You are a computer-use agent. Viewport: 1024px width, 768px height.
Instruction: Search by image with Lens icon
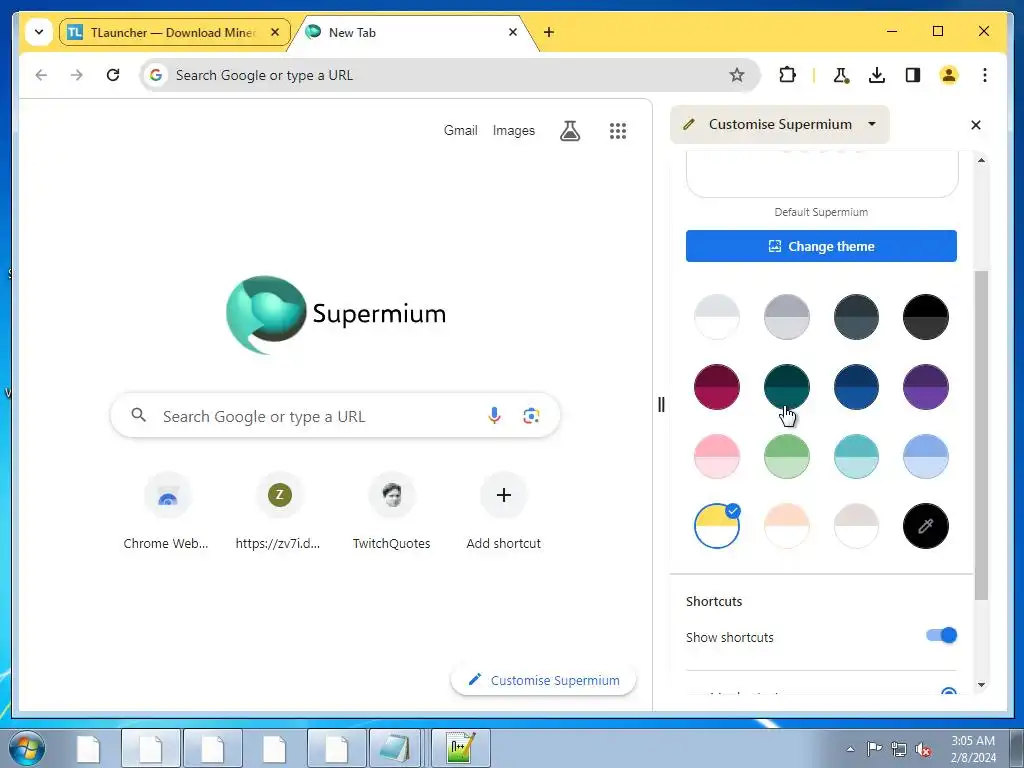pos(531,415)
